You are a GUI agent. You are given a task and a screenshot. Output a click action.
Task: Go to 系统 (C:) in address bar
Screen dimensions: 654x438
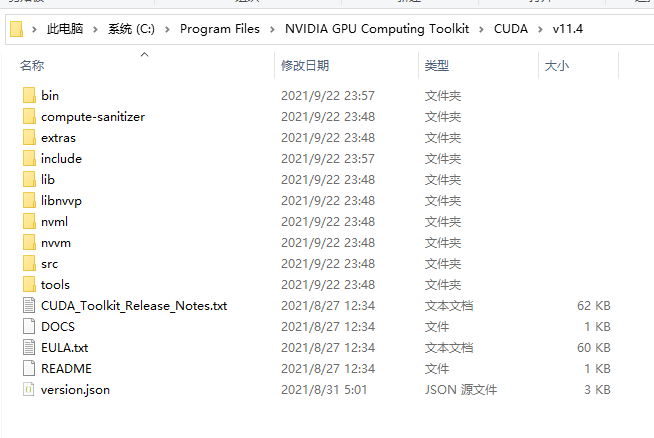coord(131,29)
